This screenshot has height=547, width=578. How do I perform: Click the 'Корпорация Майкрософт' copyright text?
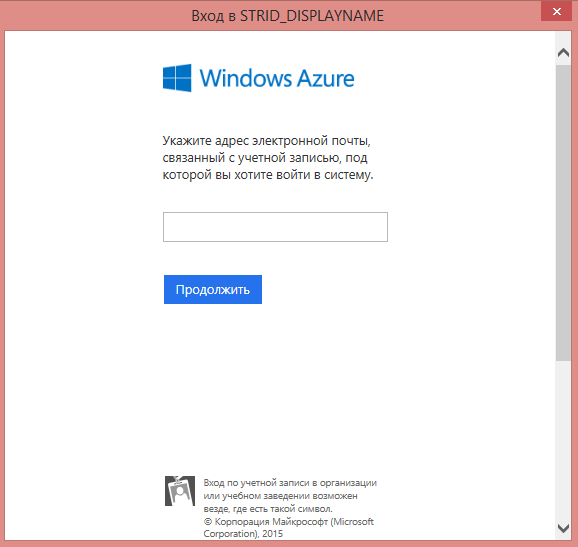point(289,527)
